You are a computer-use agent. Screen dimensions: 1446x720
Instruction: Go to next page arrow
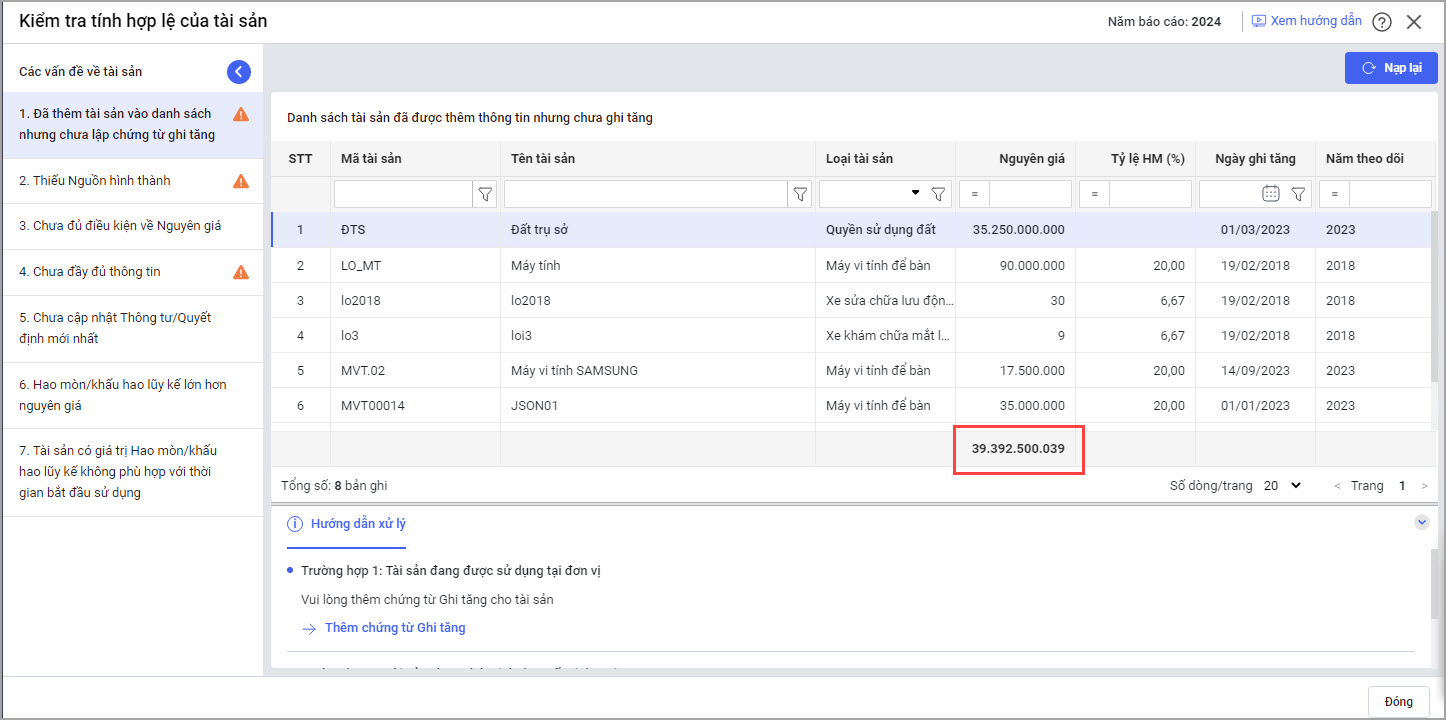[x=1425, y=486]
